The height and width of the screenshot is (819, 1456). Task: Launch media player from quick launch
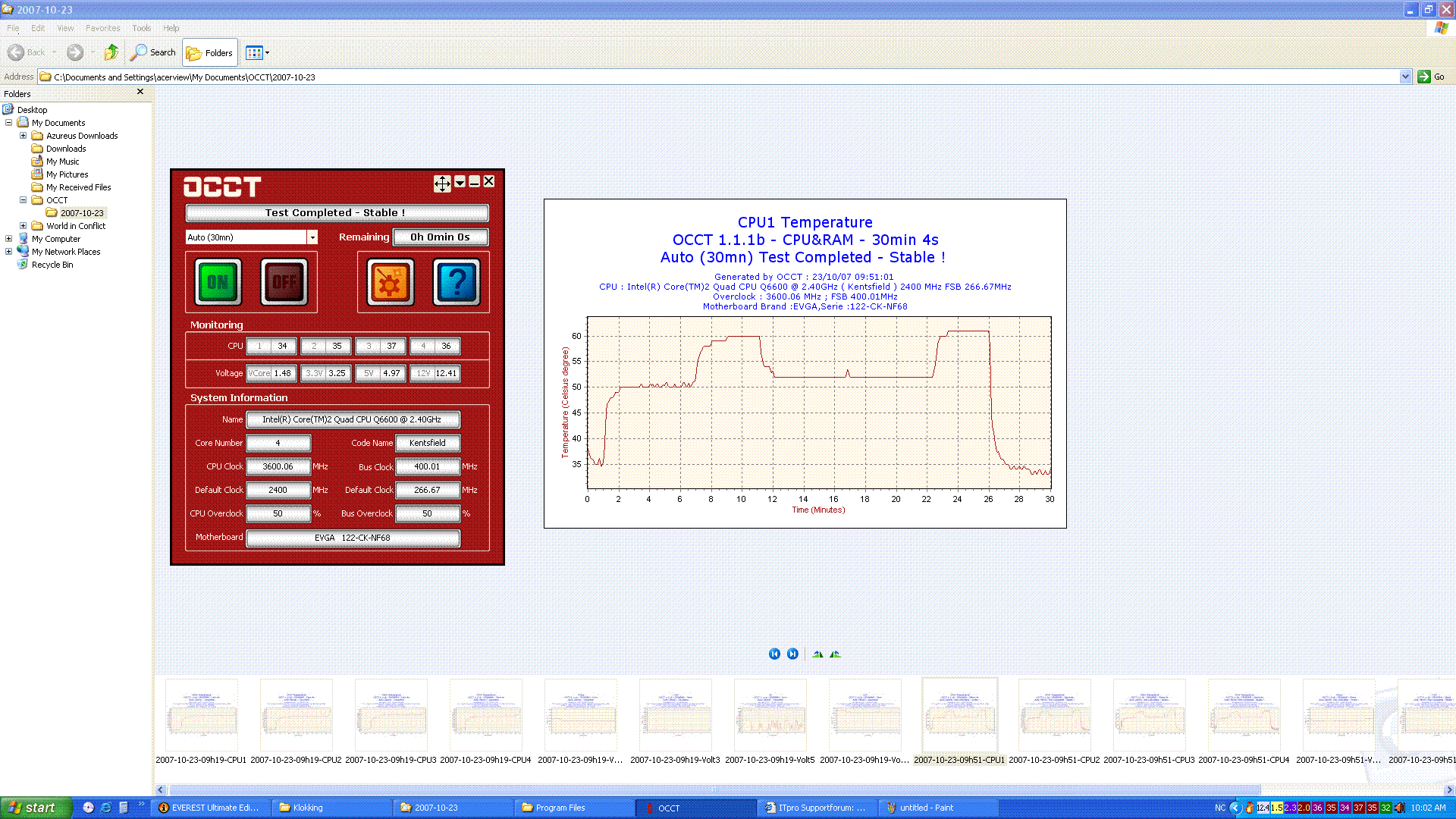(x=89, y=808)
